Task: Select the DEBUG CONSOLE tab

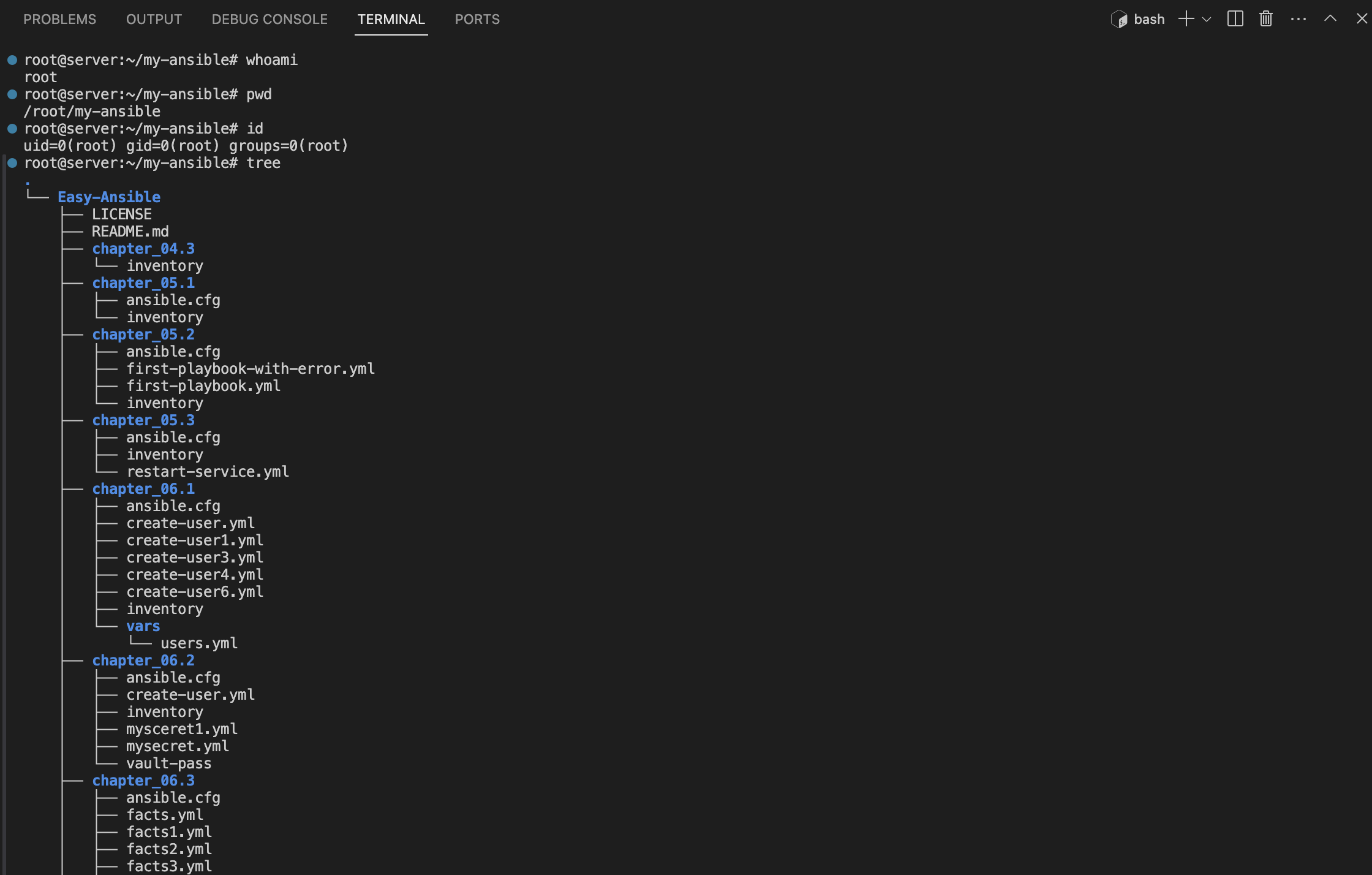Action: 269,19
